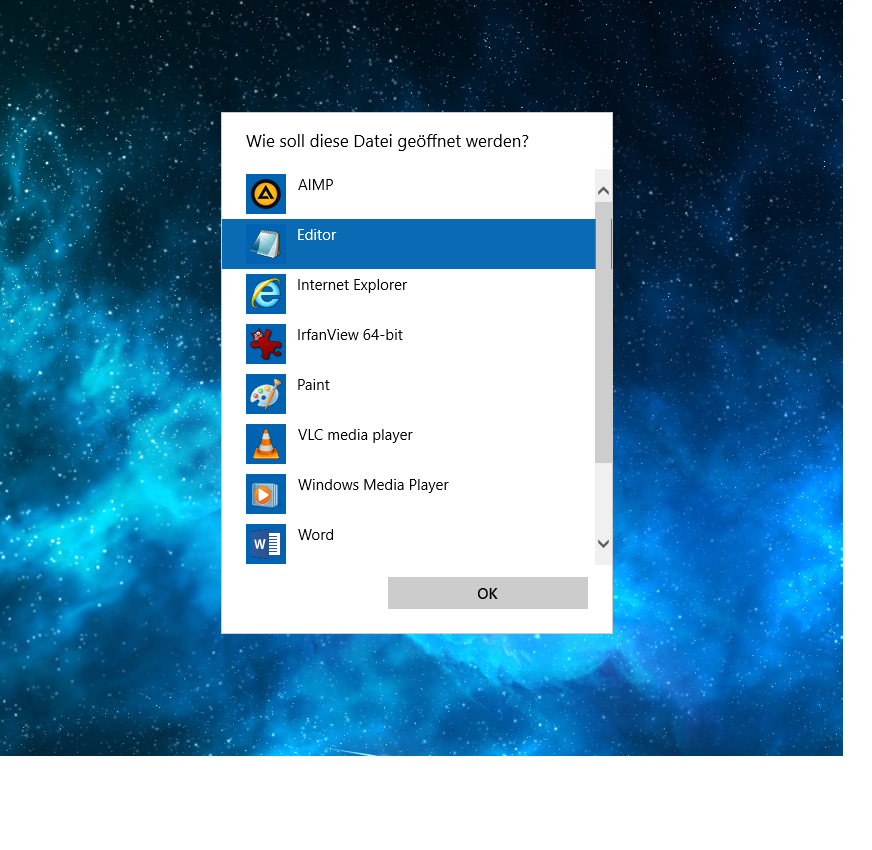Image resolution: width=872 pixels, height=850 pixels.
Task: Click the "Paint" label text
Action: (313, 385)
